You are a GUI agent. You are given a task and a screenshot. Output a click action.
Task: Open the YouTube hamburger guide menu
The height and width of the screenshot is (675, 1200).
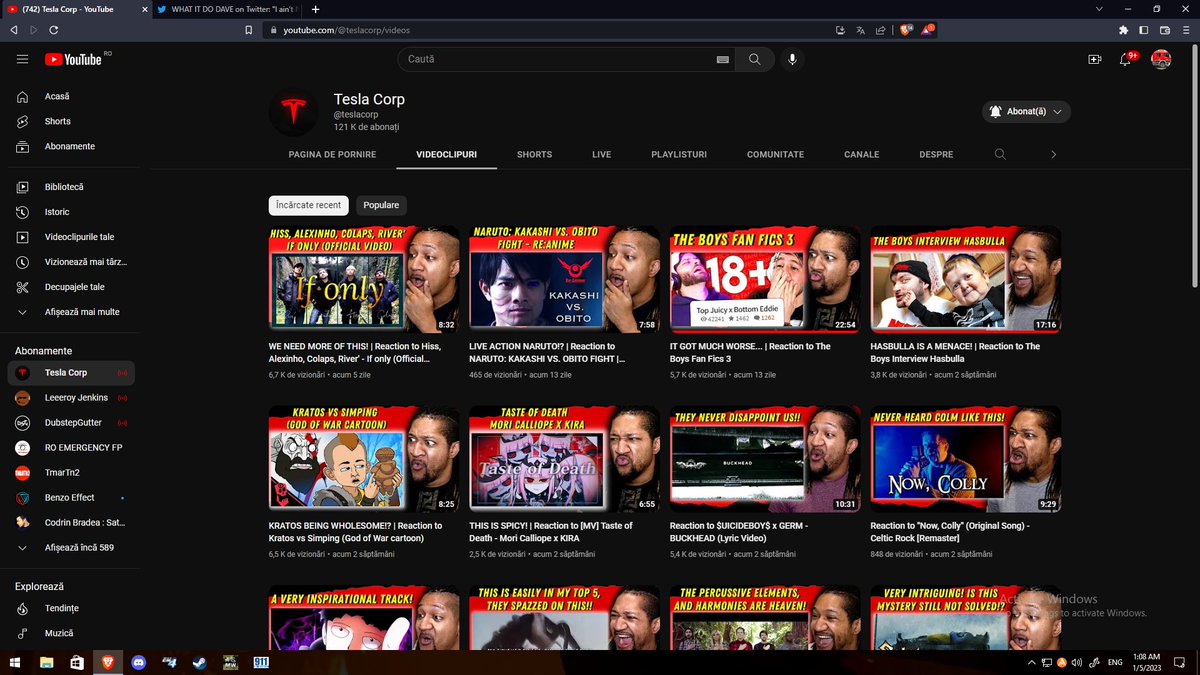[22, 59]
